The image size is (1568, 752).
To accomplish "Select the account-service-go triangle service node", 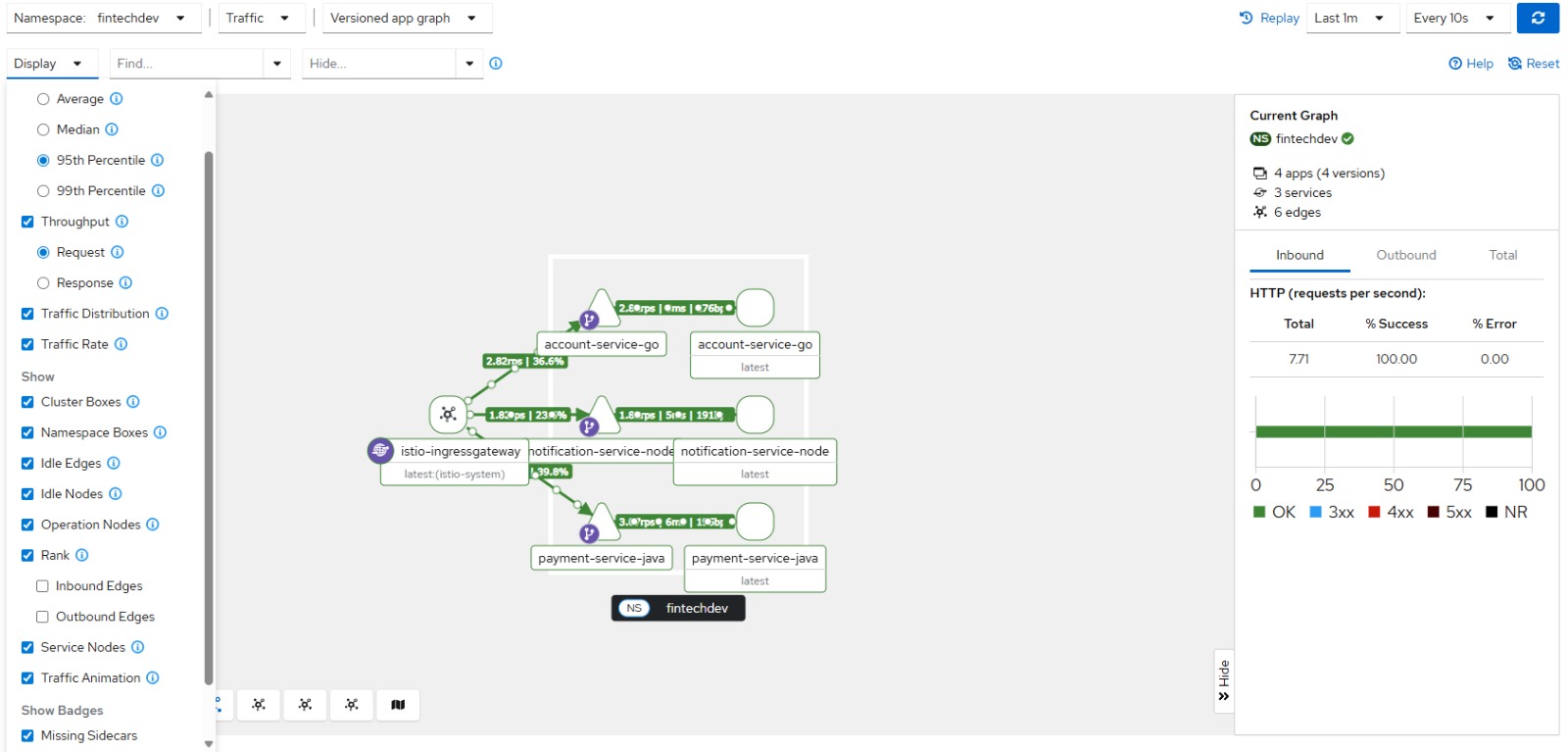I will (x=601, y=309).
